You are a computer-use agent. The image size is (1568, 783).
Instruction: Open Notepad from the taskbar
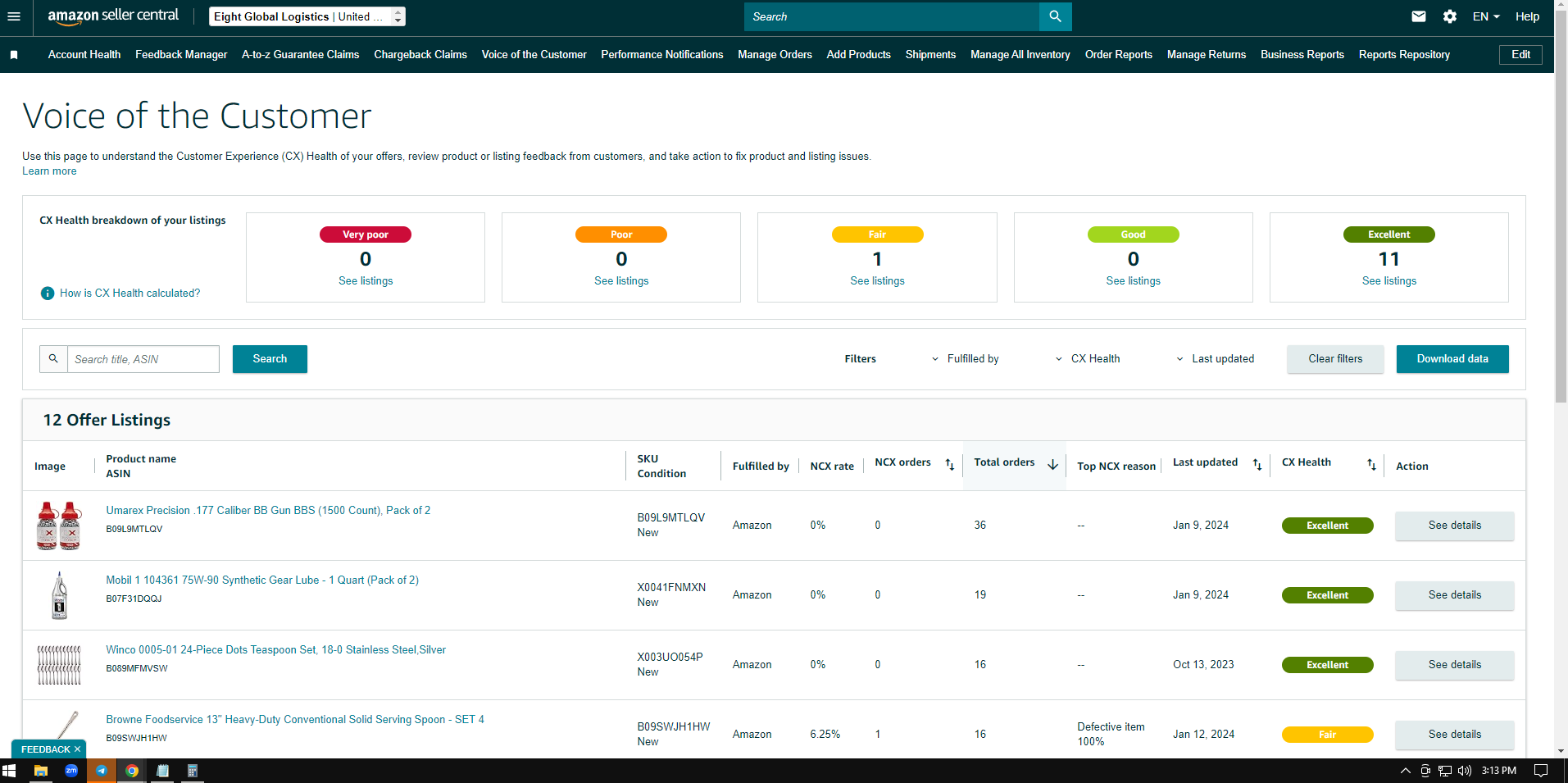162,771
